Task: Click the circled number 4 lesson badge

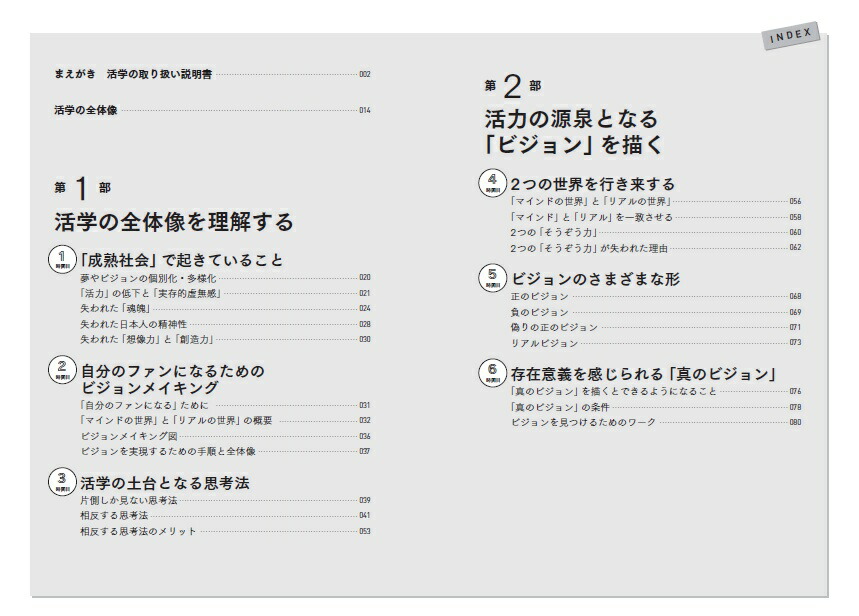Action: point(492,183)
